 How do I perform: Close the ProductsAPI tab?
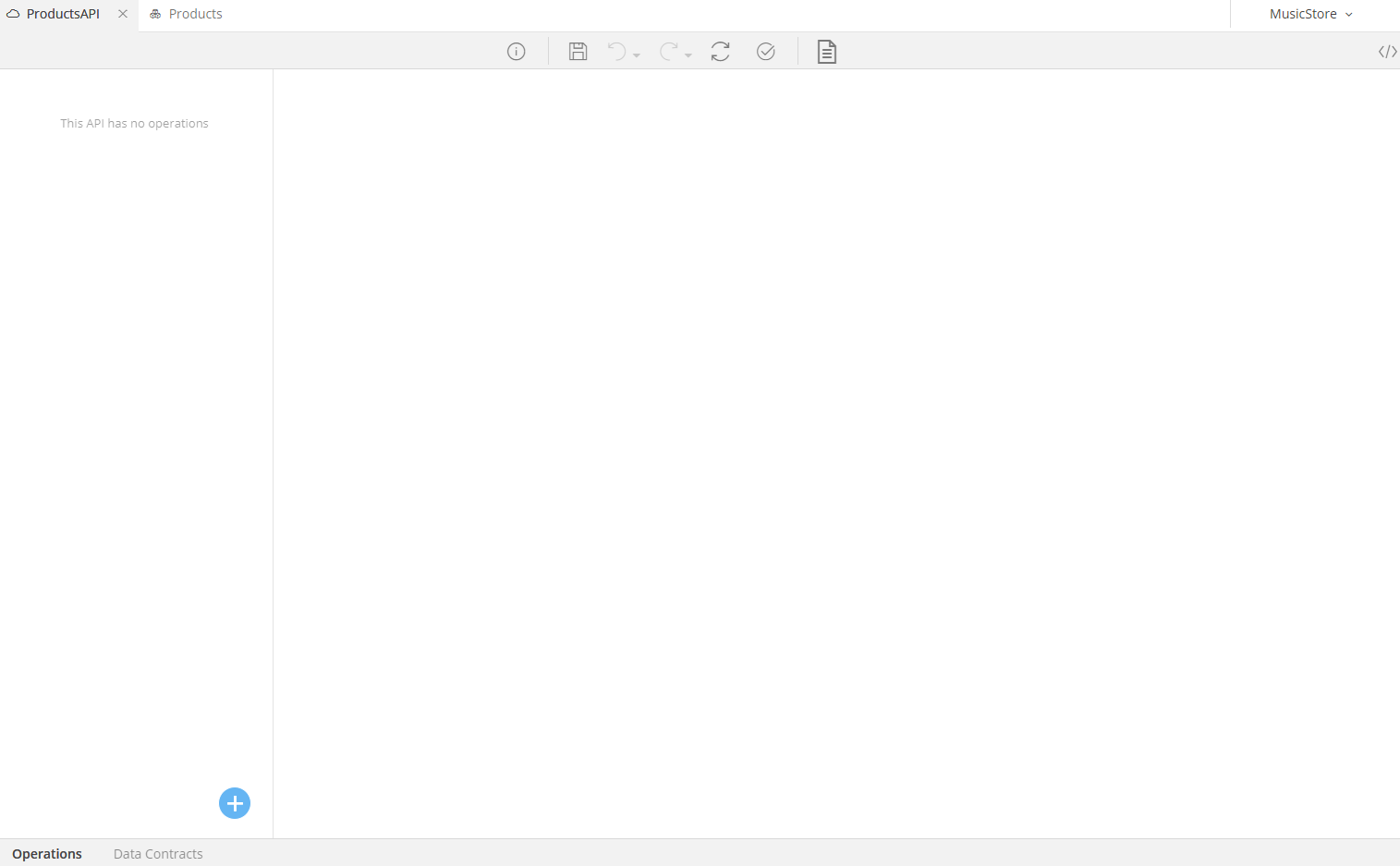click(x=123, y=13)
